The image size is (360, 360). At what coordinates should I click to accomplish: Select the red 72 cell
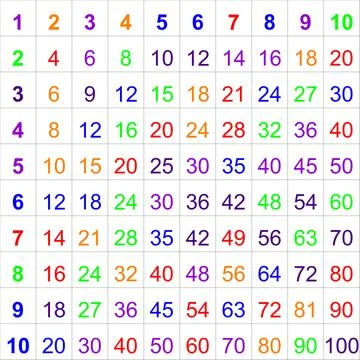[270, 310]
